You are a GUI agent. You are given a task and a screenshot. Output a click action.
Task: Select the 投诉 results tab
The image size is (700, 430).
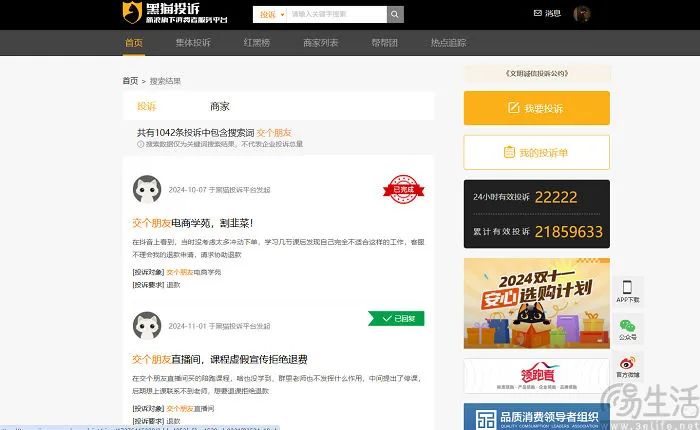(x=147, y=106)
